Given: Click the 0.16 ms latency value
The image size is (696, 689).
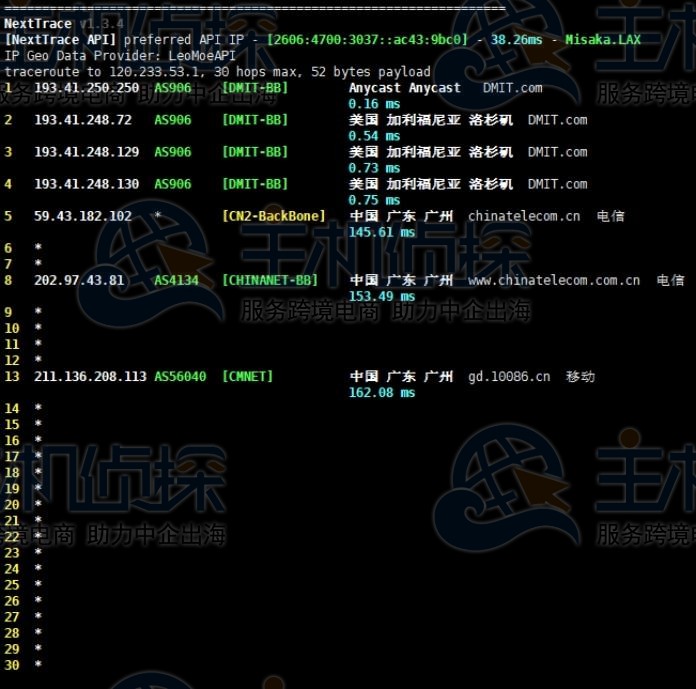Looking at the screenshot, I should [374, 104].
